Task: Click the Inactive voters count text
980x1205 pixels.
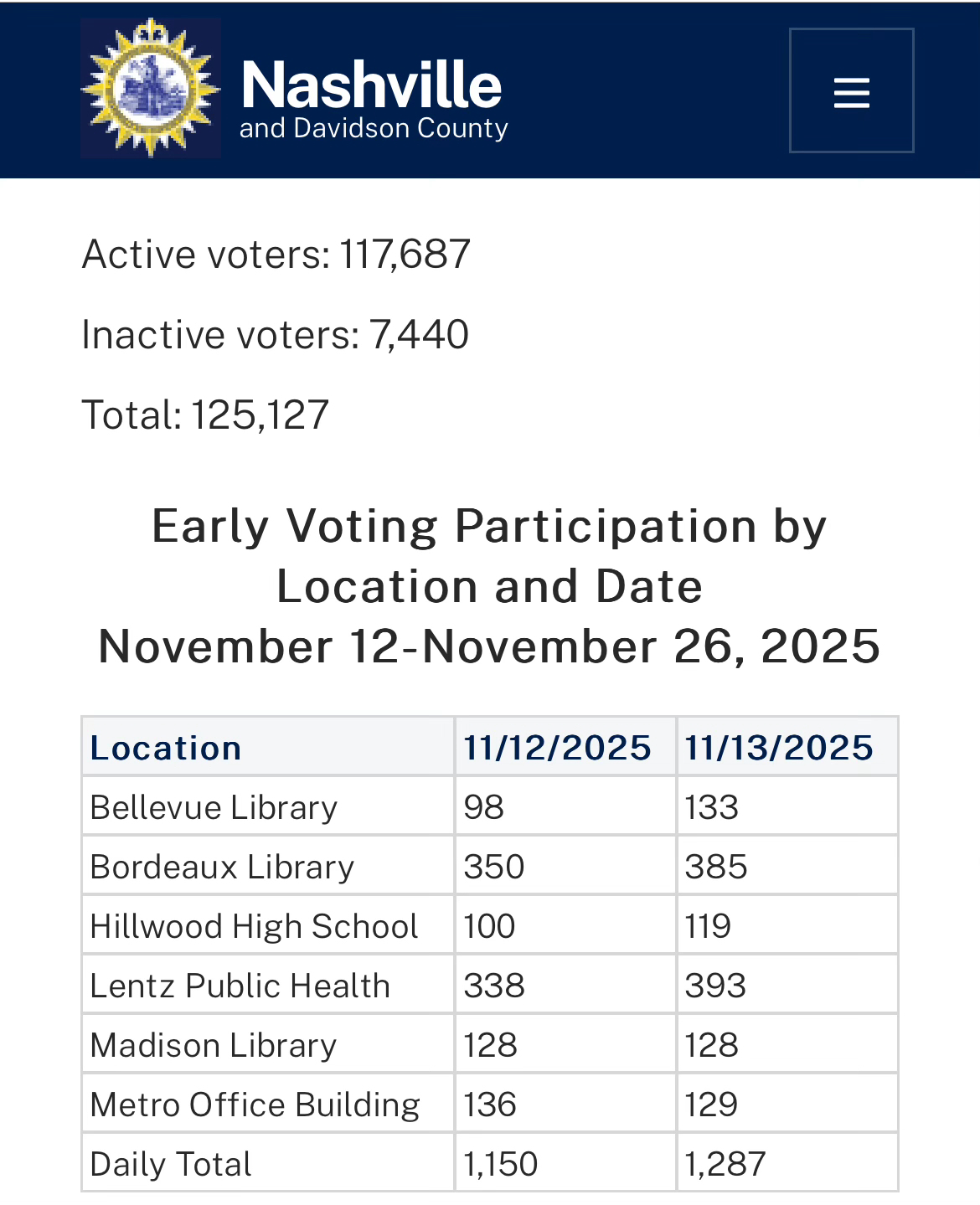Action: click(275, 334)
